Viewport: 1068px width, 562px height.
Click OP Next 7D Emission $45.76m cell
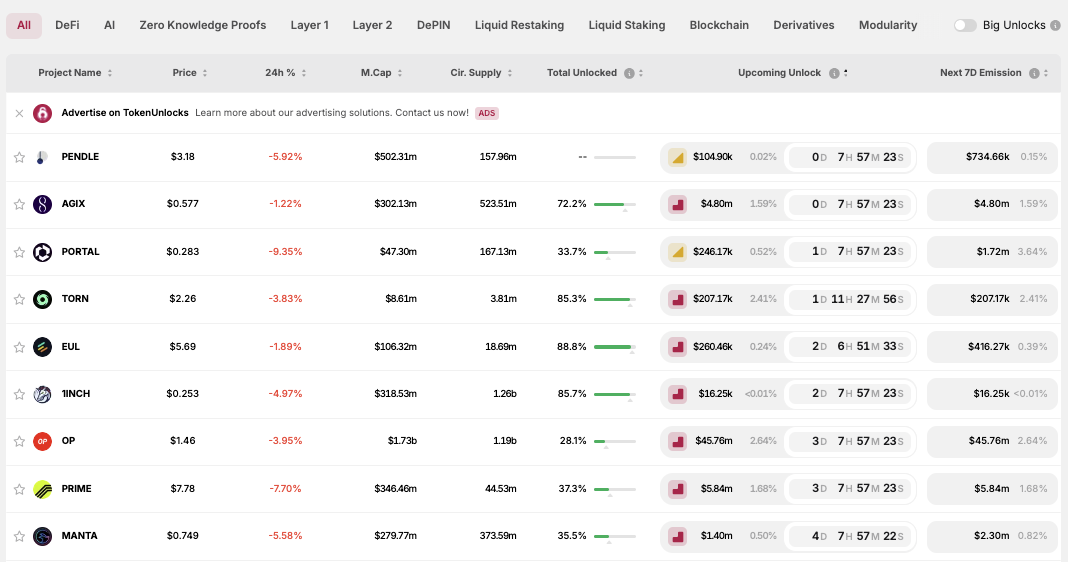[993, 441]
